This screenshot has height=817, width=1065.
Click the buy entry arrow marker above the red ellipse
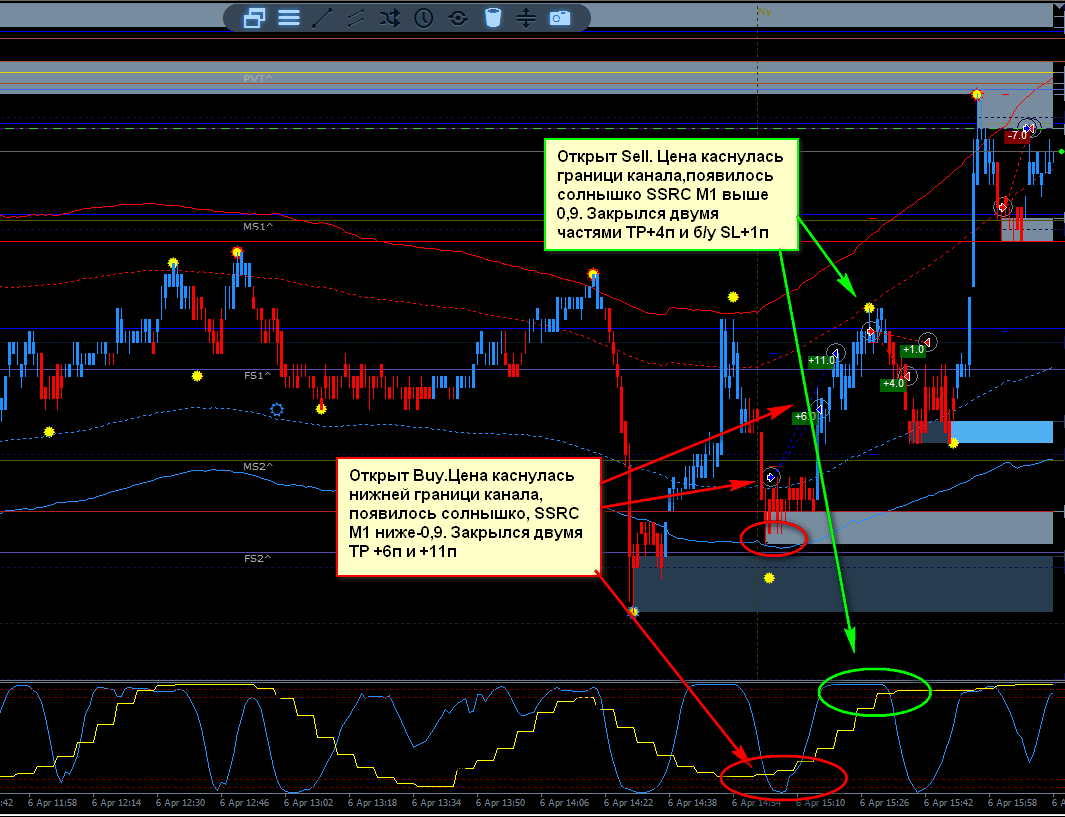tap(771, 477)
